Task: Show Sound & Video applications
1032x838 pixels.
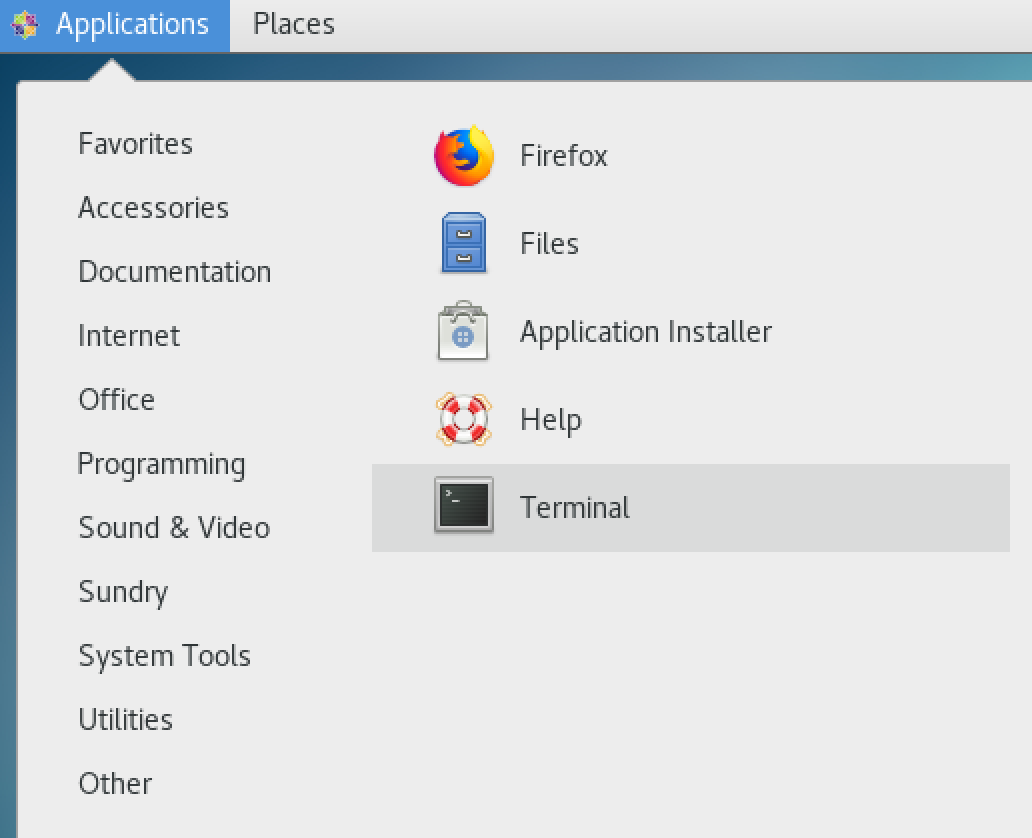Action: [174, 528]
